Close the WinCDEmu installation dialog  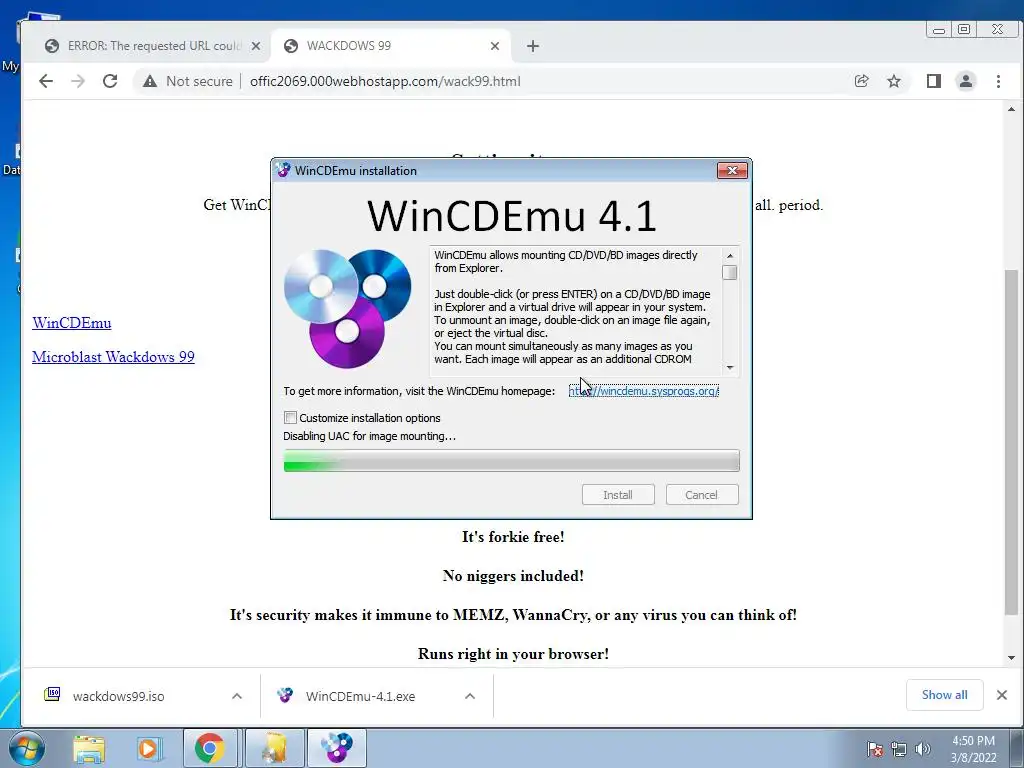(x=732, y=170)
